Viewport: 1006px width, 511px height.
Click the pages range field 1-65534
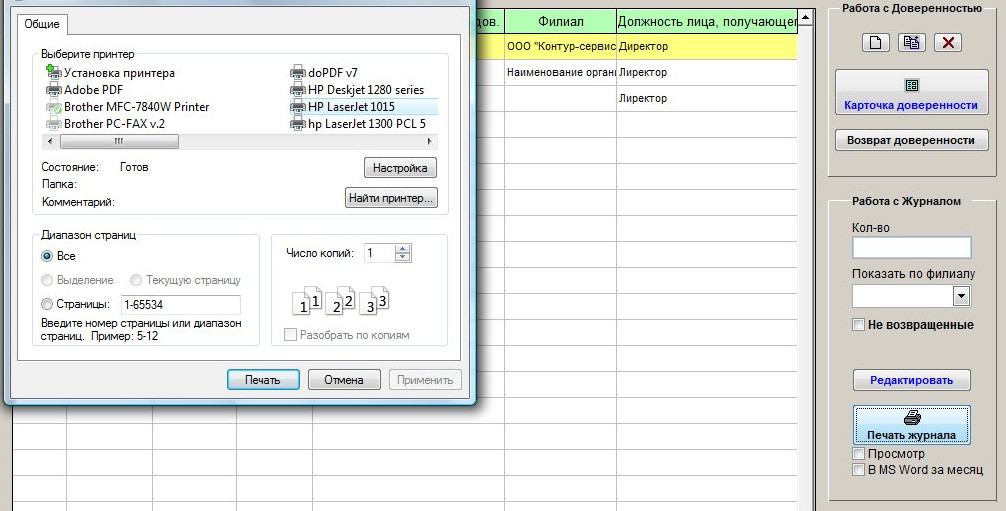tap(180, 304)
